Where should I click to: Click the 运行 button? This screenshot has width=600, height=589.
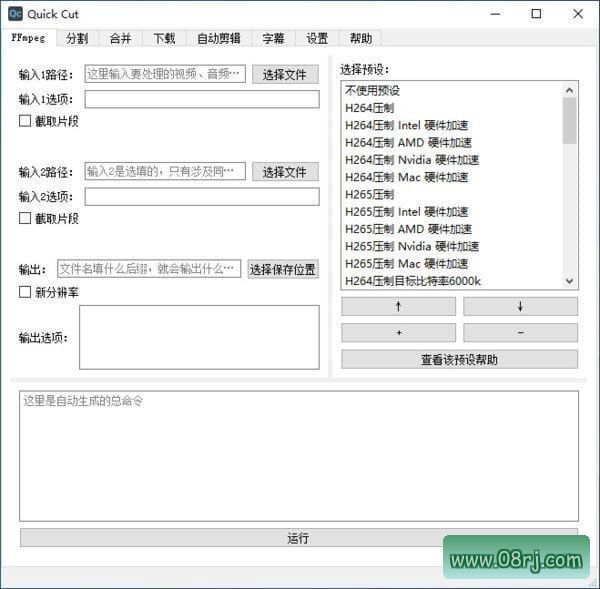pyautogui.click(x=299, y=538)
